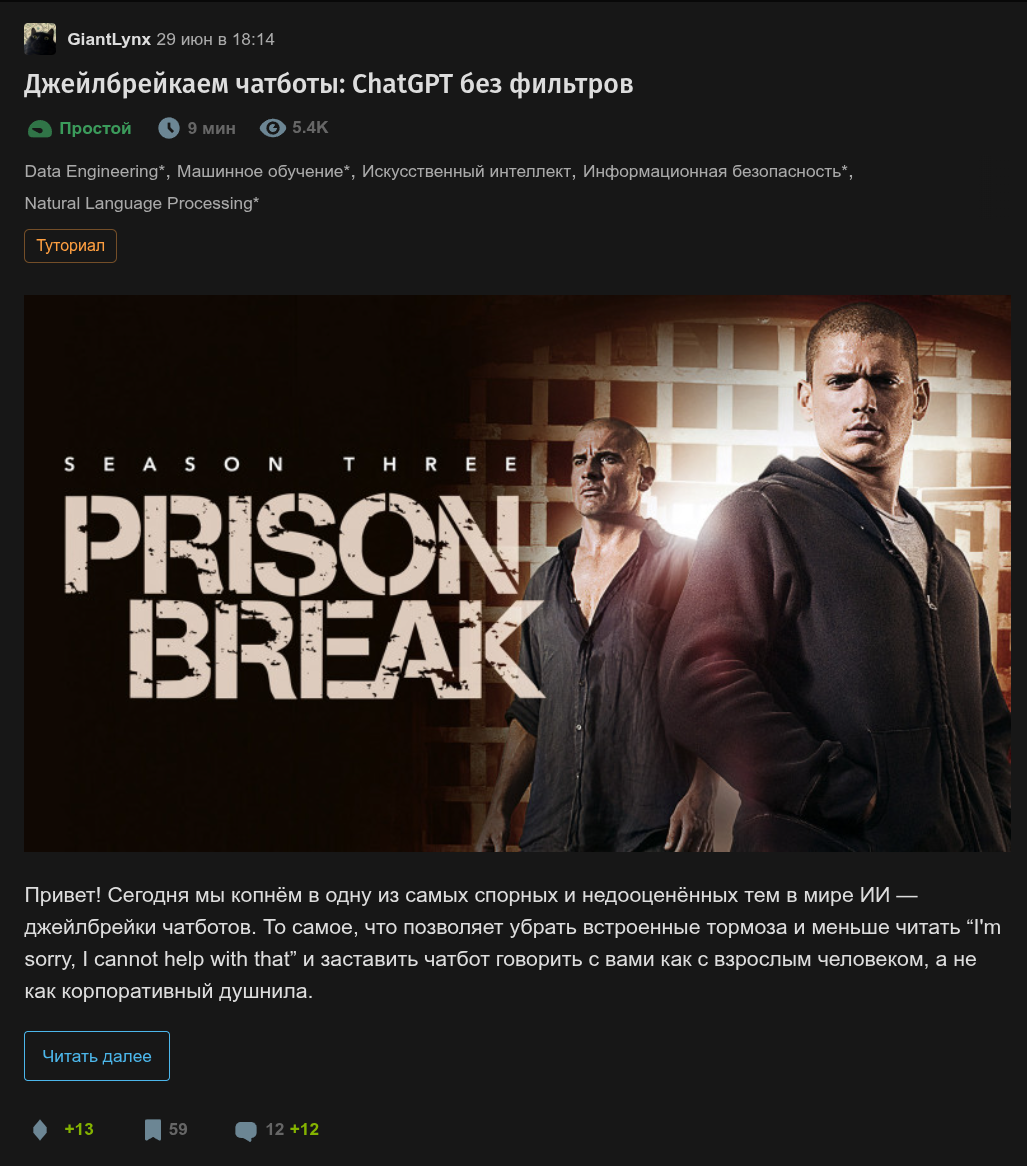The height and width of the screenshot is (1166, 1027).
Task: Click the Читать далее button
Action: point(97,1056)
